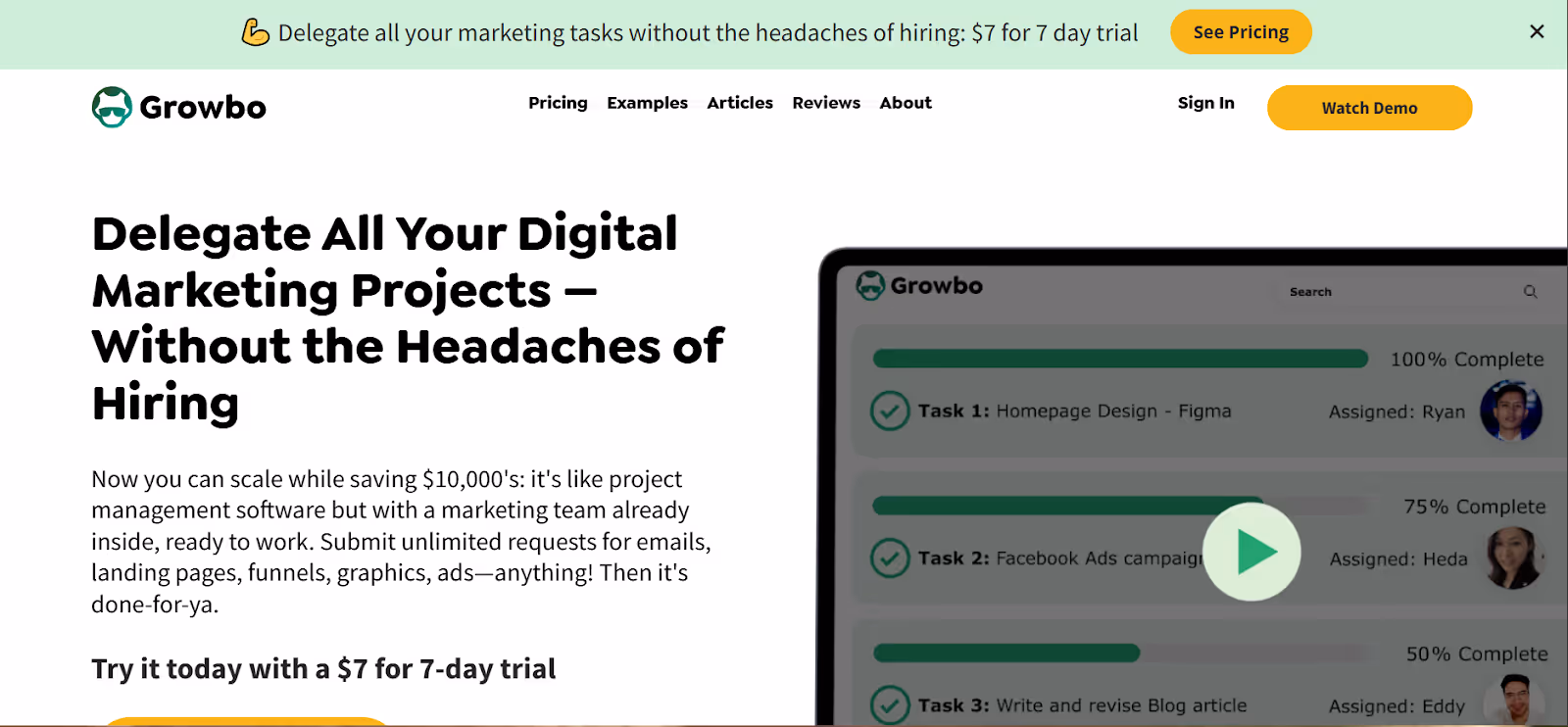Click Heda's avatar photo

1514,557
